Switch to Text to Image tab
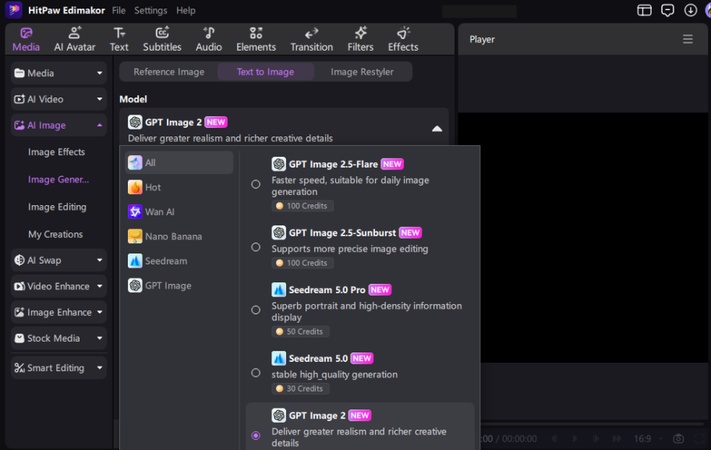The height and width of the screenshot is (450, 711). pos(265,72)
